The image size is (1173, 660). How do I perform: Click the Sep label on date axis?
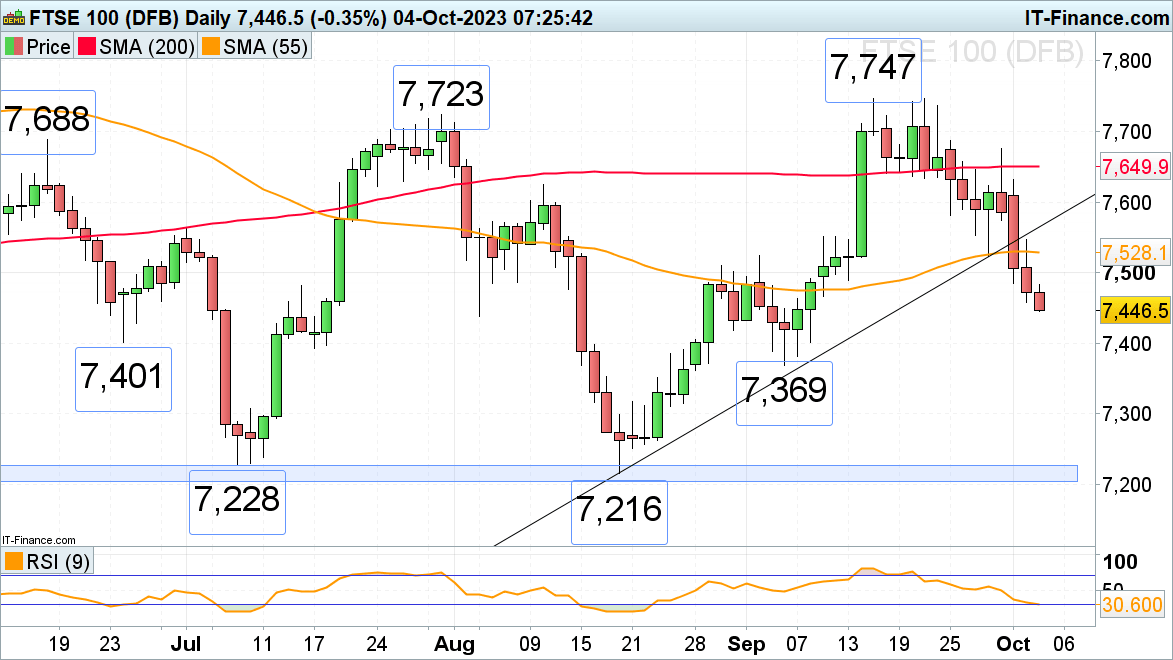pyautogui.click(x=747, y=644)
